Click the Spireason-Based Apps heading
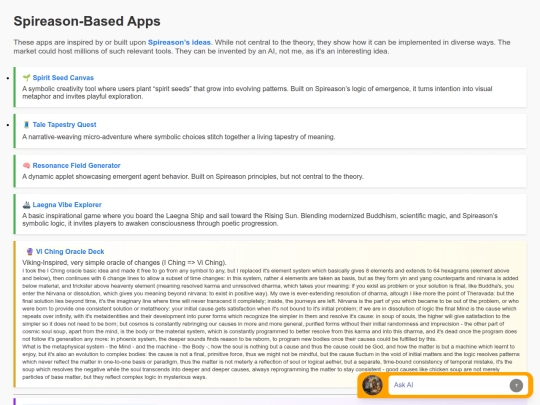This screenshot has height=405, width=540. pyautogui.click(x=87, y=21)
